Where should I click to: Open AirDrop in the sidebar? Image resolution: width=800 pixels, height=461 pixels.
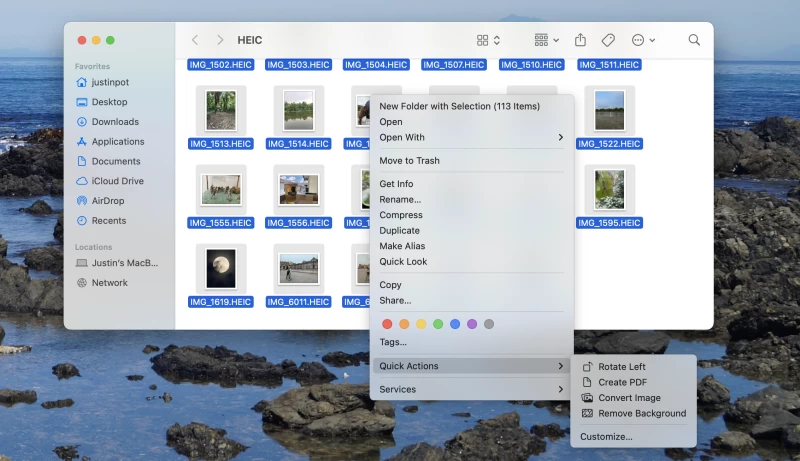click(x=108, y=201)
